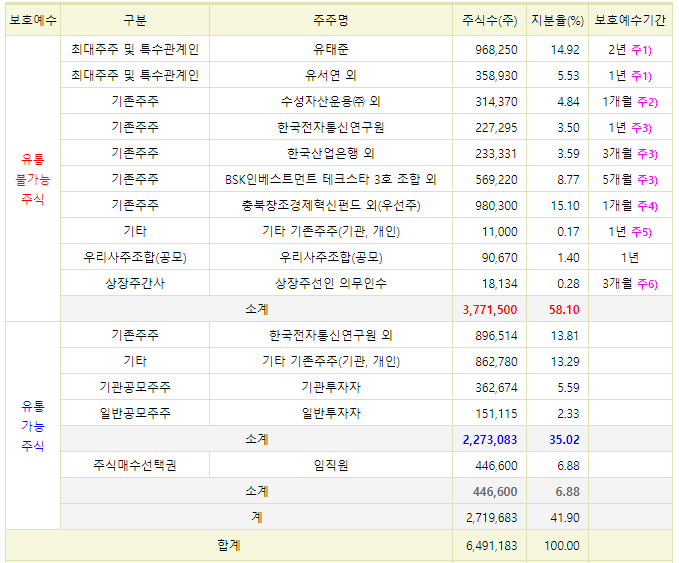Viewport: 679px width, 563px height.
Task: Click footnote 주1) next to 유서연 외 row
Action: click(x=642, y=76)
